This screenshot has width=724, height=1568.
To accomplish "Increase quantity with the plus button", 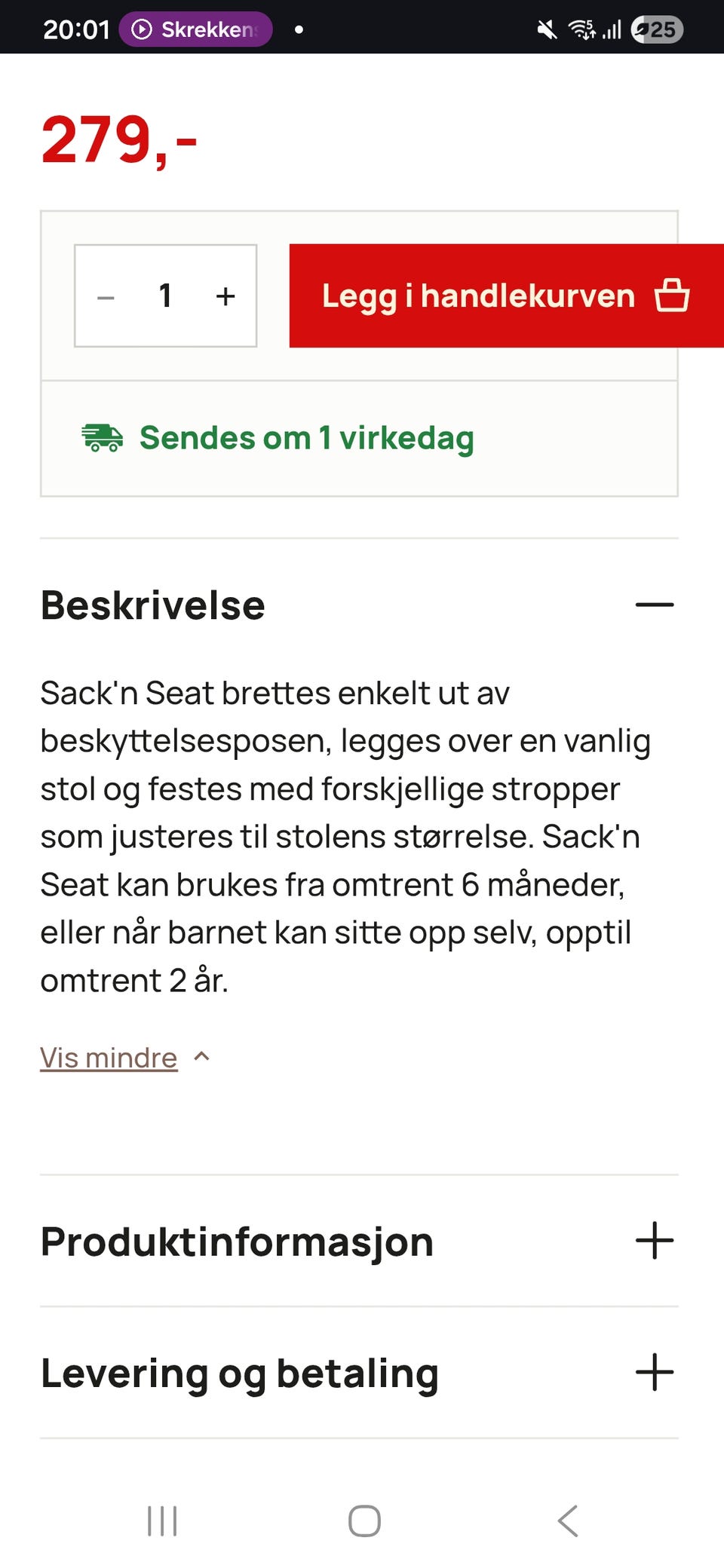I will pyautogui.click(x=225, y=296).
